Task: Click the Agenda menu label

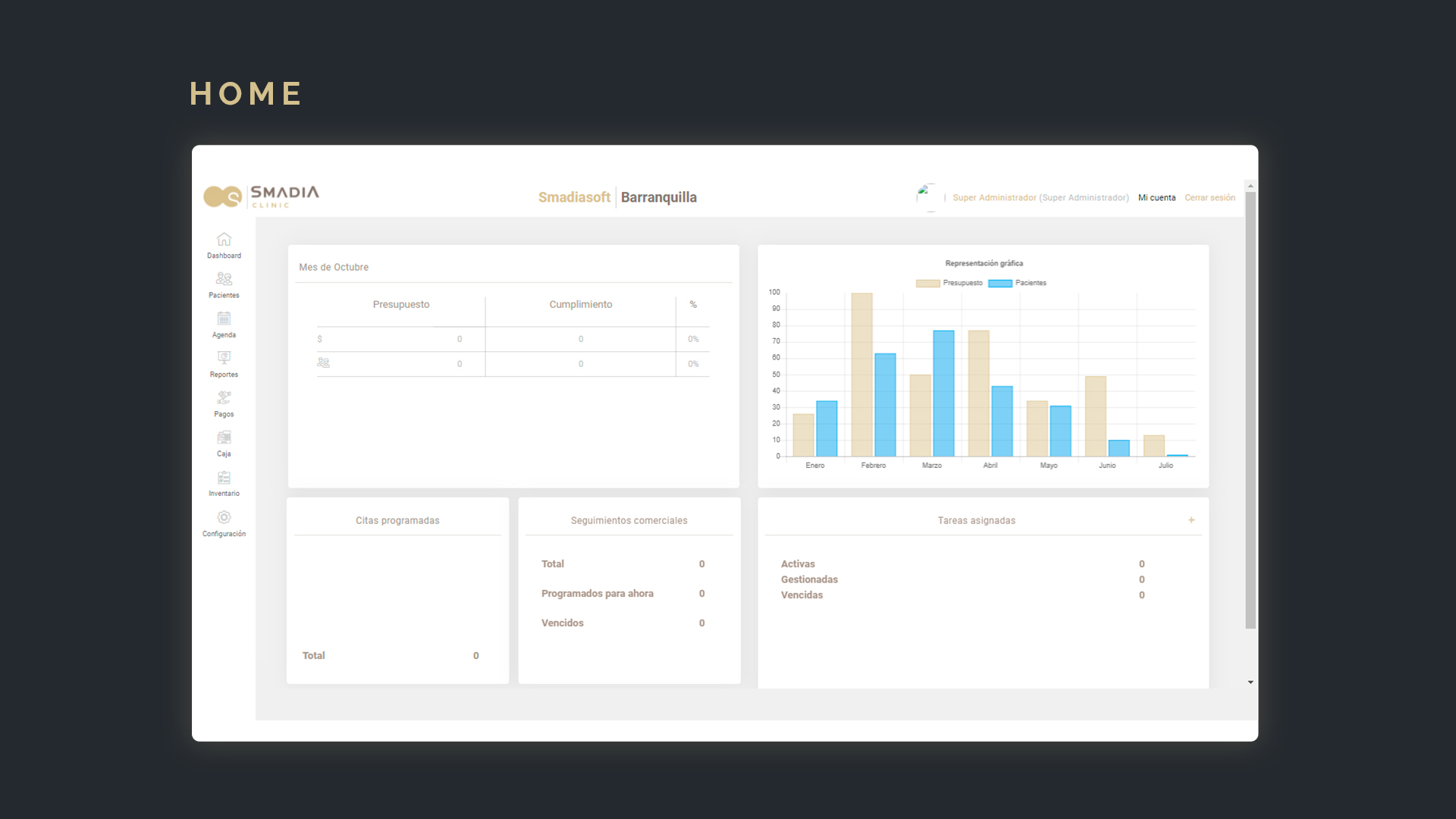Action: point(224,335)
